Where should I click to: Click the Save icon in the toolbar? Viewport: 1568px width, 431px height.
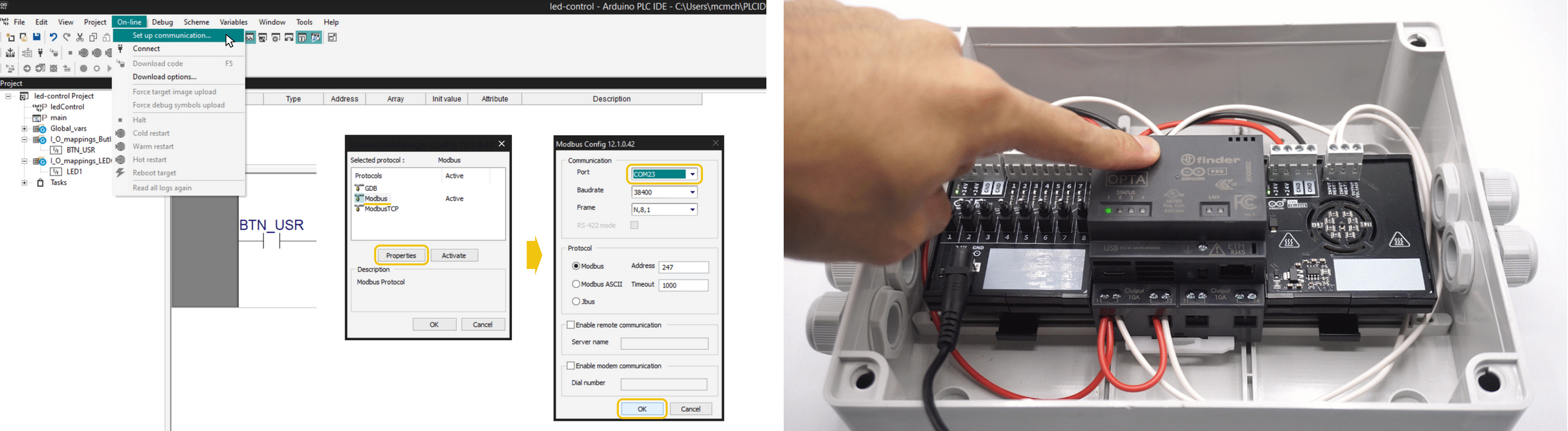point(37,38)
